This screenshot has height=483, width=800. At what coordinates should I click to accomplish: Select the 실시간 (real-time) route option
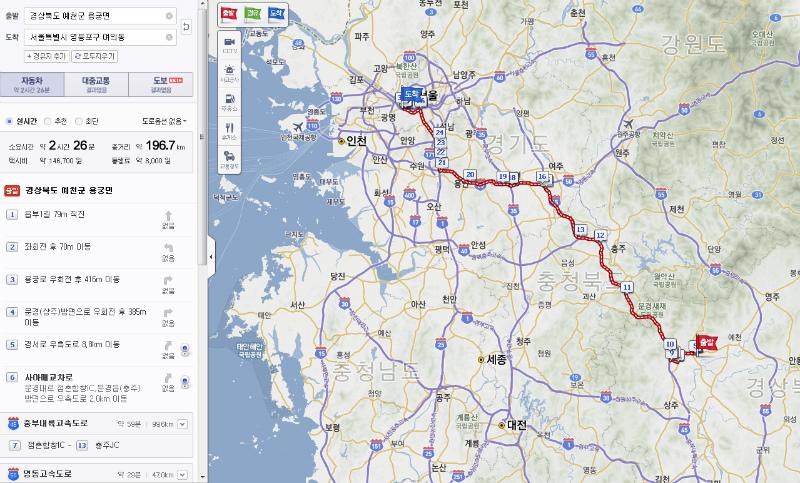11,121
